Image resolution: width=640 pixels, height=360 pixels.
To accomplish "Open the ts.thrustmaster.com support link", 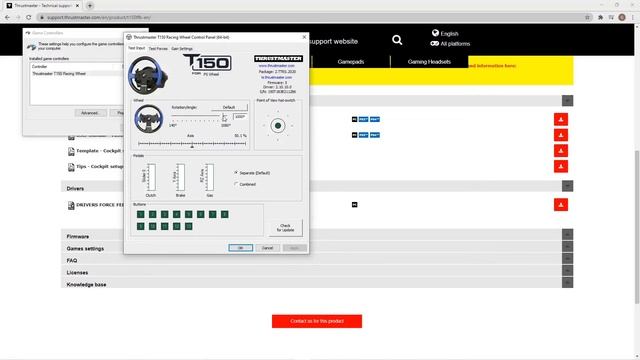I will coord(277,77).
